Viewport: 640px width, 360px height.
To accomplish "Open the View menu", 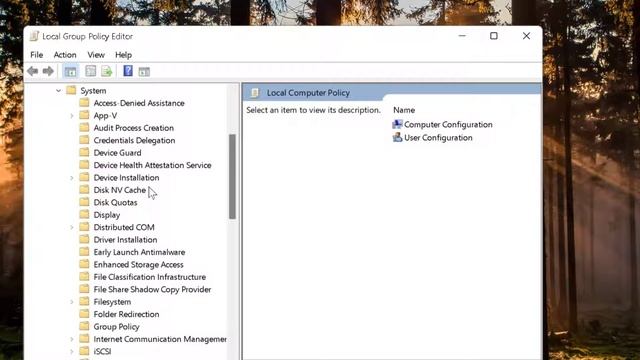I will click(x=96, y=55).
